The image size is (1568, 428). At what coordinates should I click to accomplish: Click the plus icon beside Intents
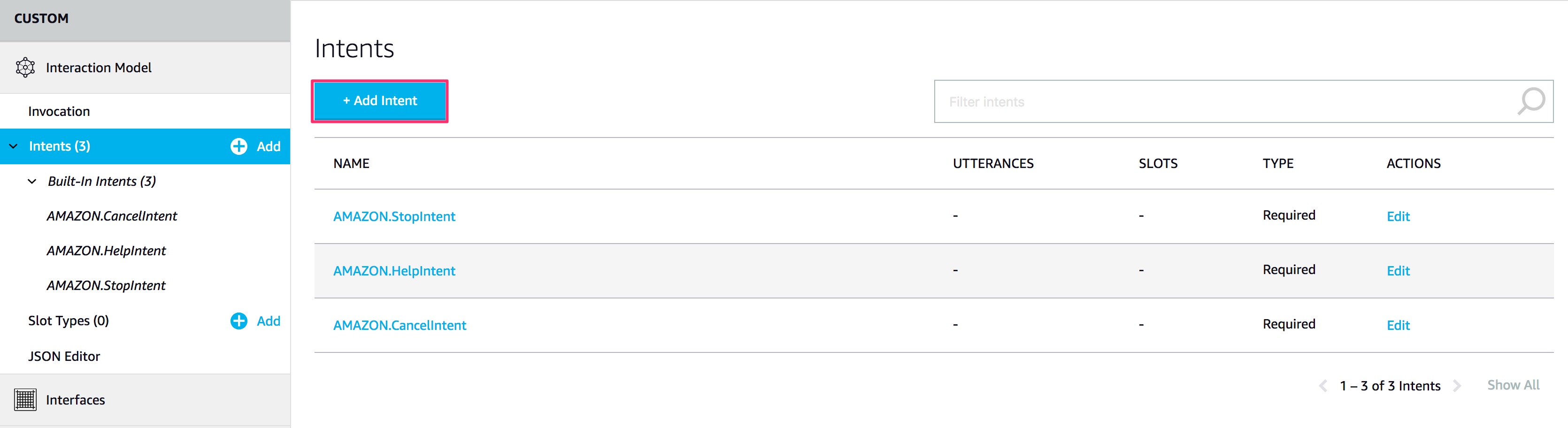pyautogui.click(x=238, y=146)
